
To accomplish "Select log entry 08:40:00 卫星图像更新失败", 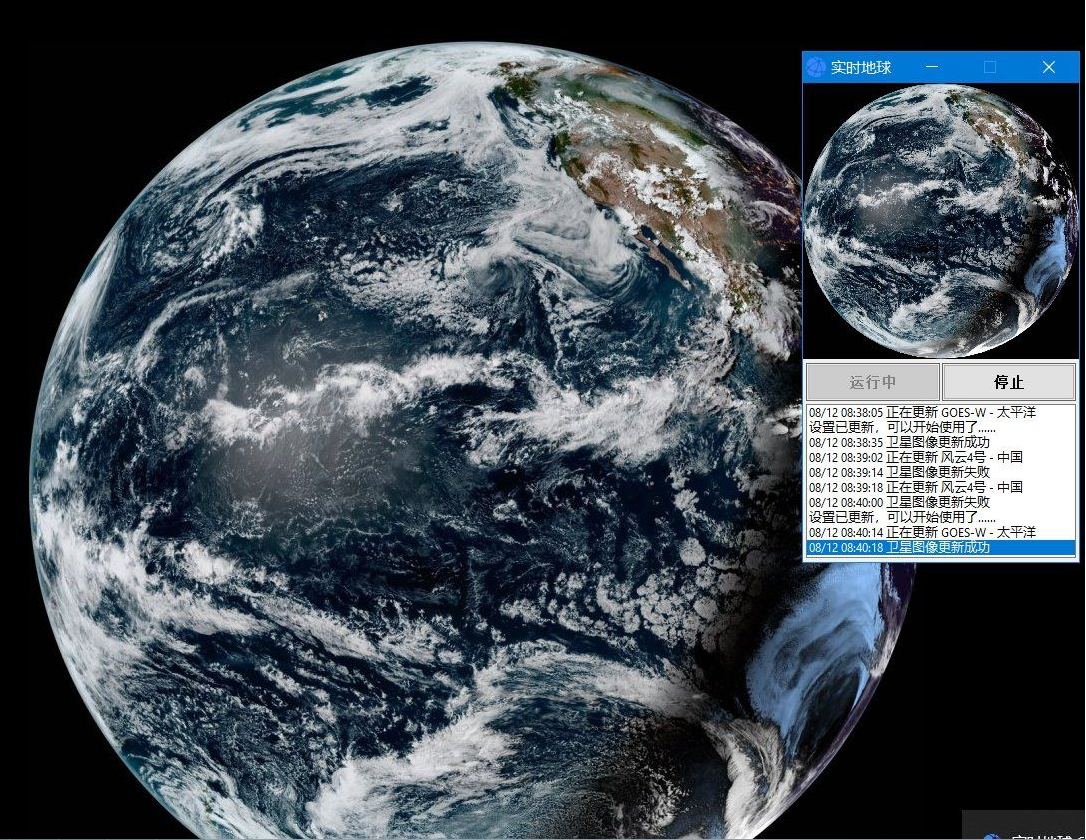I will pos(941,502).
